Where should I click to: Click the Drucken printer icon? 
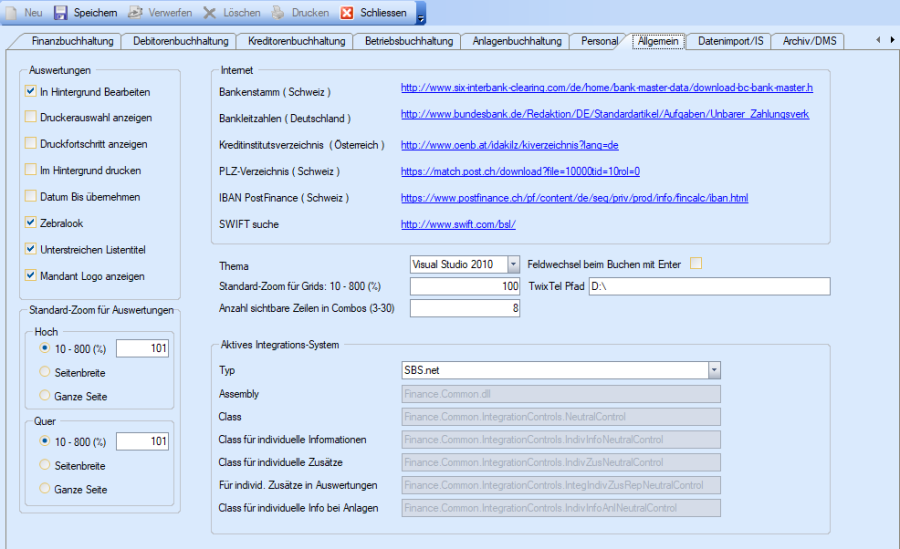click(x=277, y=13)
